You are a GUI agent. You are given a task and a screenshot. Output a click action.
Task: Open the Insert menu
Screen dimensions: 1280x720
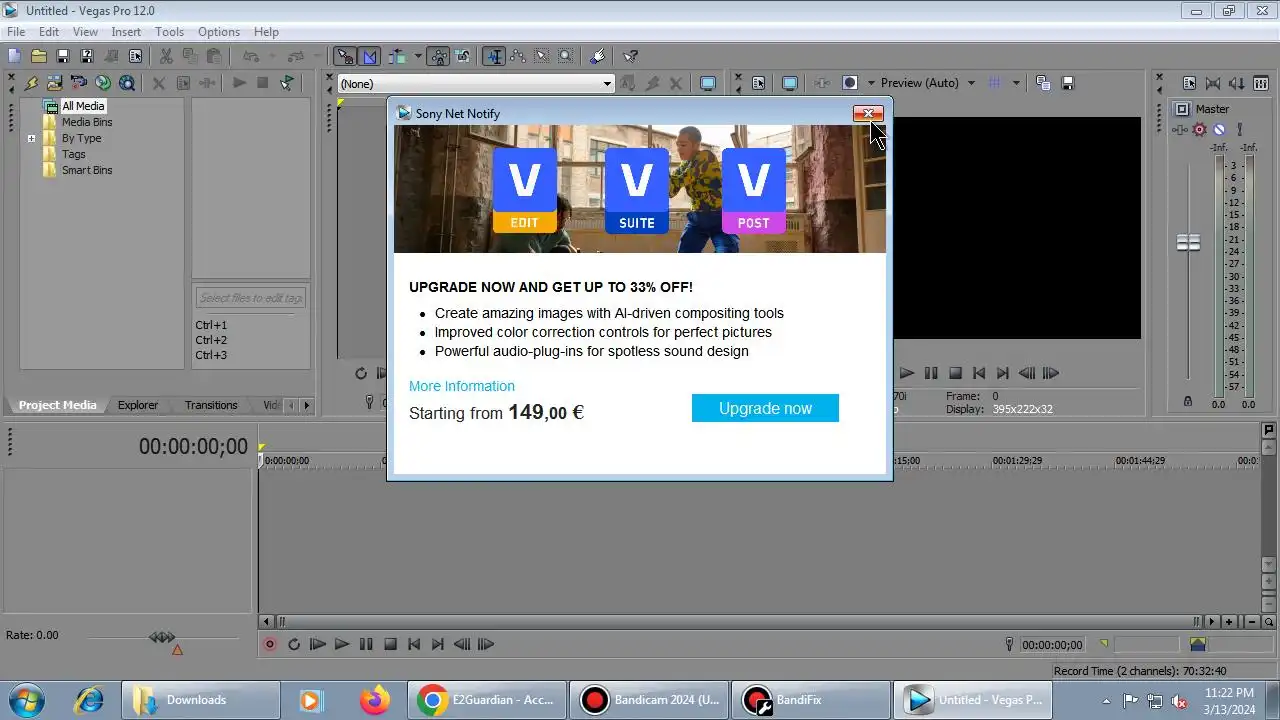point(126,32)
